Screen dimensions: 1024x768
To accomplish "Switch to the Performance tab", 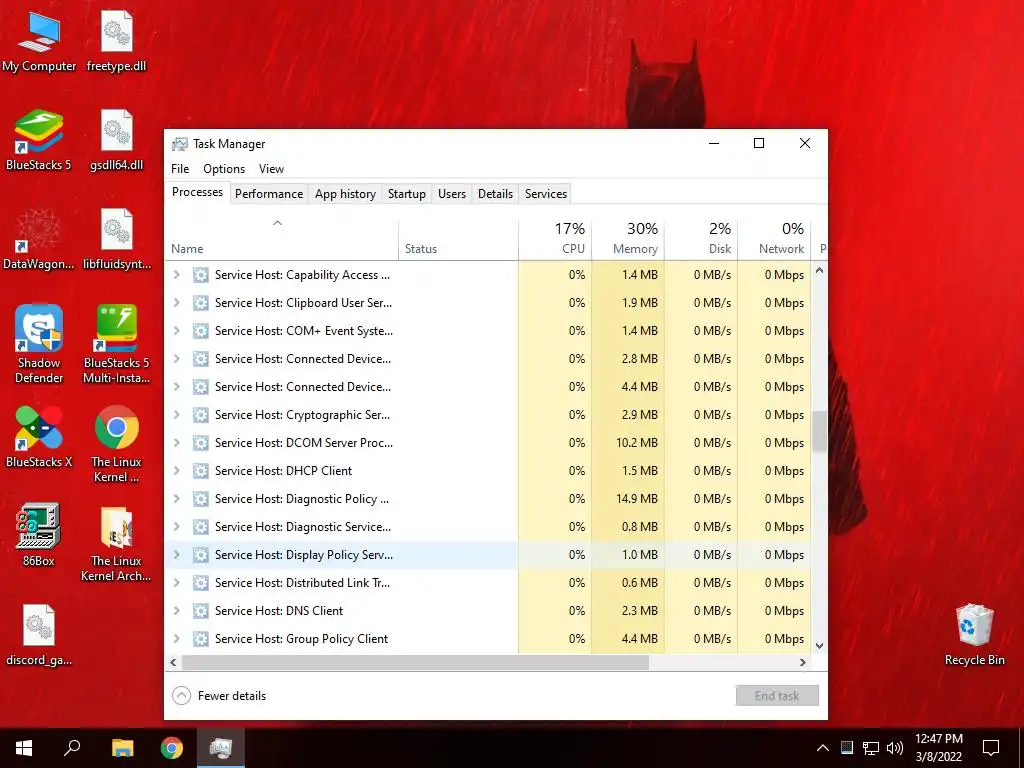I will click(269, 194).
